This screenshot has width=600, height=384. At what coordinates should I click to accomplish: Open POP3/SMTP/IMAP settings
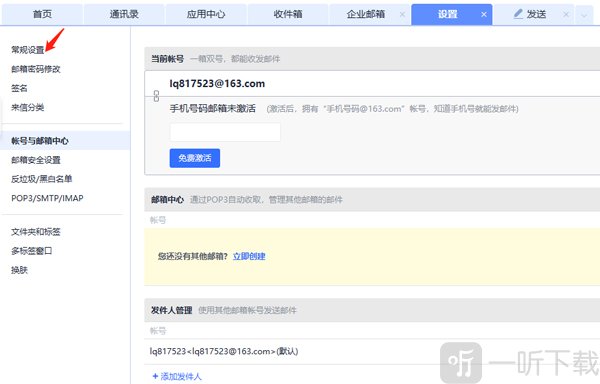(47, 198)
